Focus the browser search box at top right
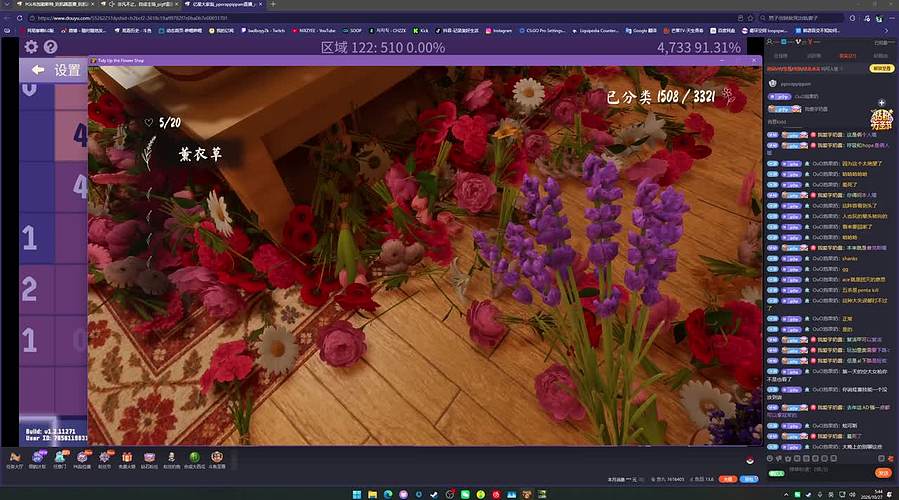This screenshot has height=500, width=899. pyautogui.click(x=802, y=18)
